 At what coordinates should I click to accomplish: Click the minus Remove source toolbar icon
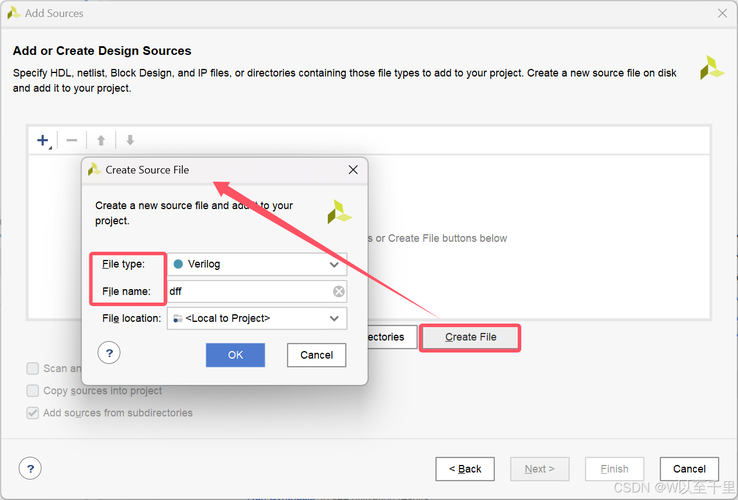click(72, 141)
